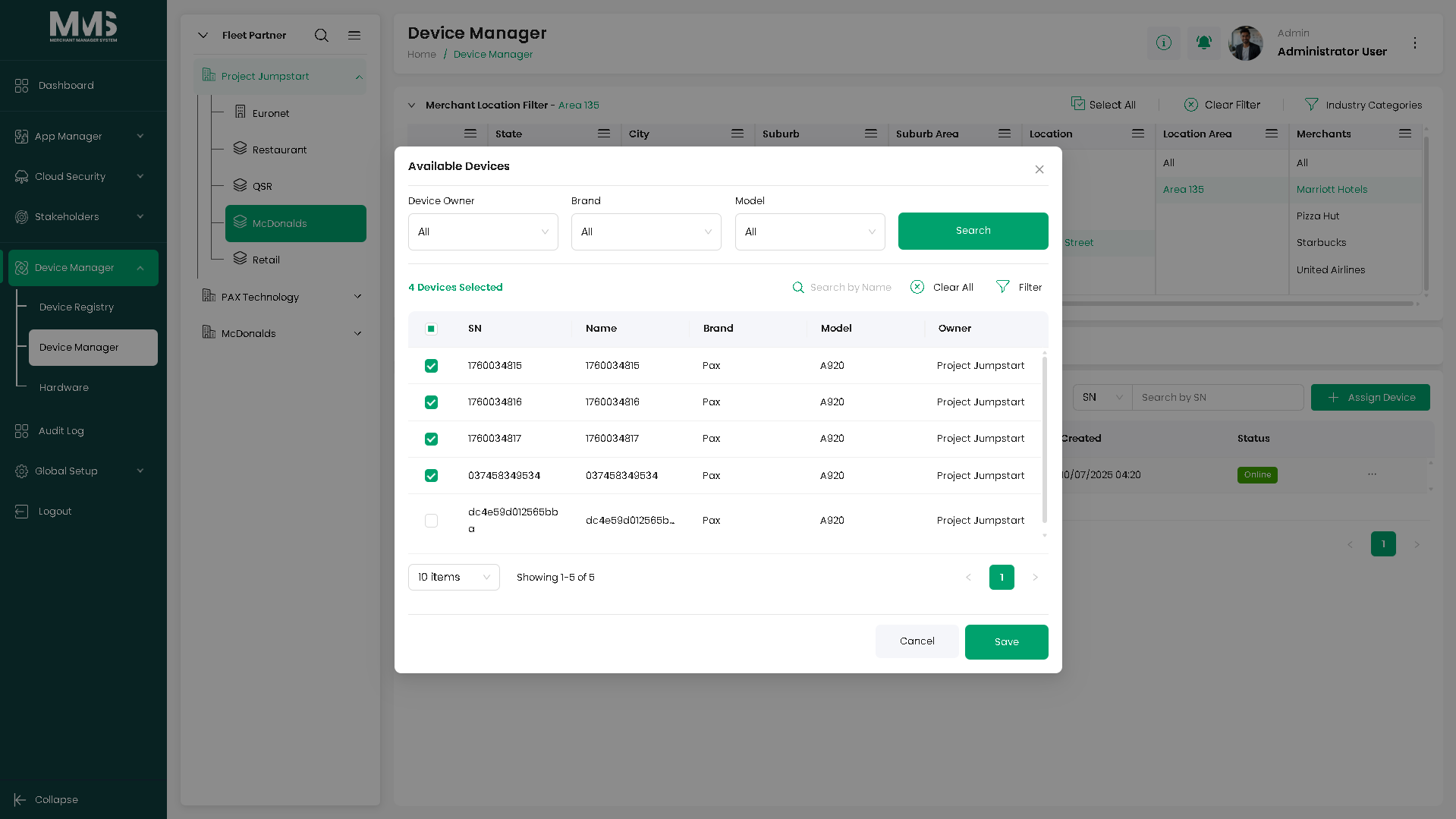Open the vertical dots user menu
Image resolution: width=1456 pixels, height=819 pixels.
click(x=1415, y=43)
